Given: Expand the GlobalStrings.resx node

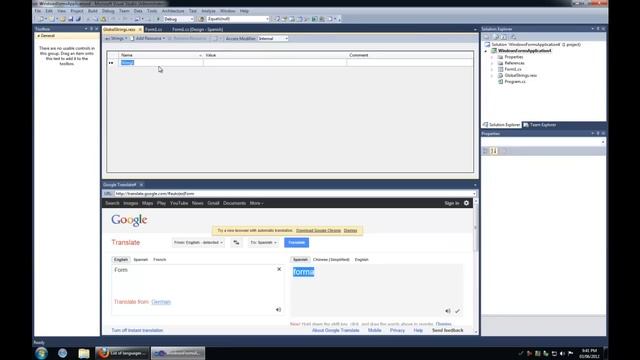Looking at the screenshot, I should coord(492,76).
